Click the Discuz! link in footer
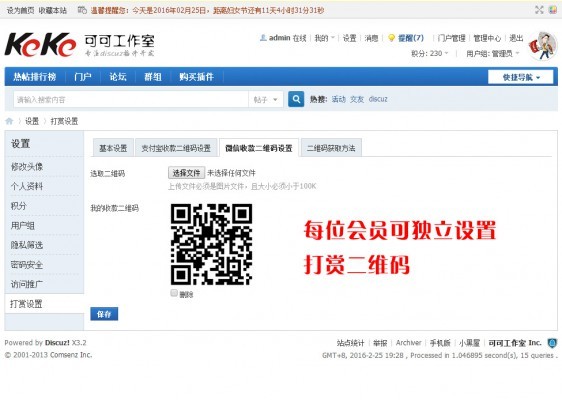This screenshot has width=562, height=400. click(57, 343)
